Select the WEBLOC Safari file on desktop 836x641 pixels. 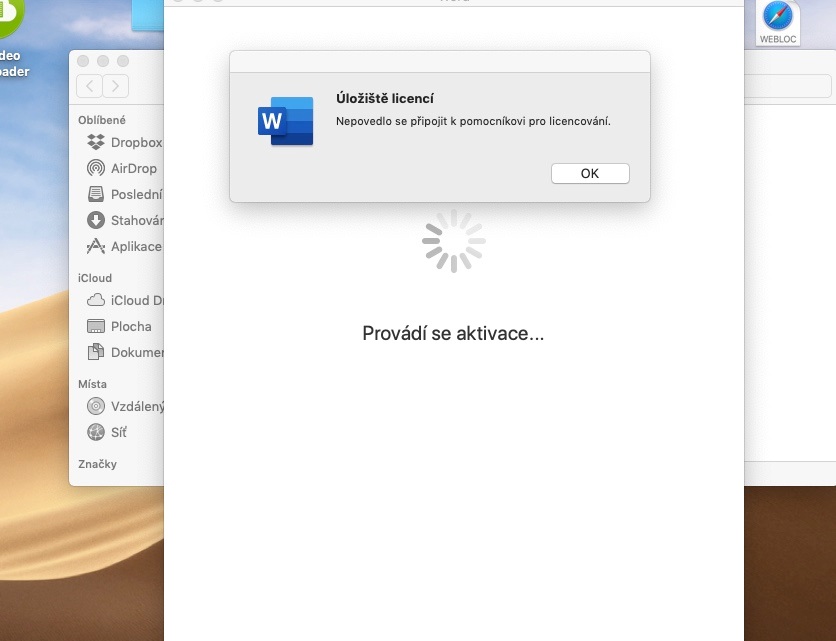(778, 22)
